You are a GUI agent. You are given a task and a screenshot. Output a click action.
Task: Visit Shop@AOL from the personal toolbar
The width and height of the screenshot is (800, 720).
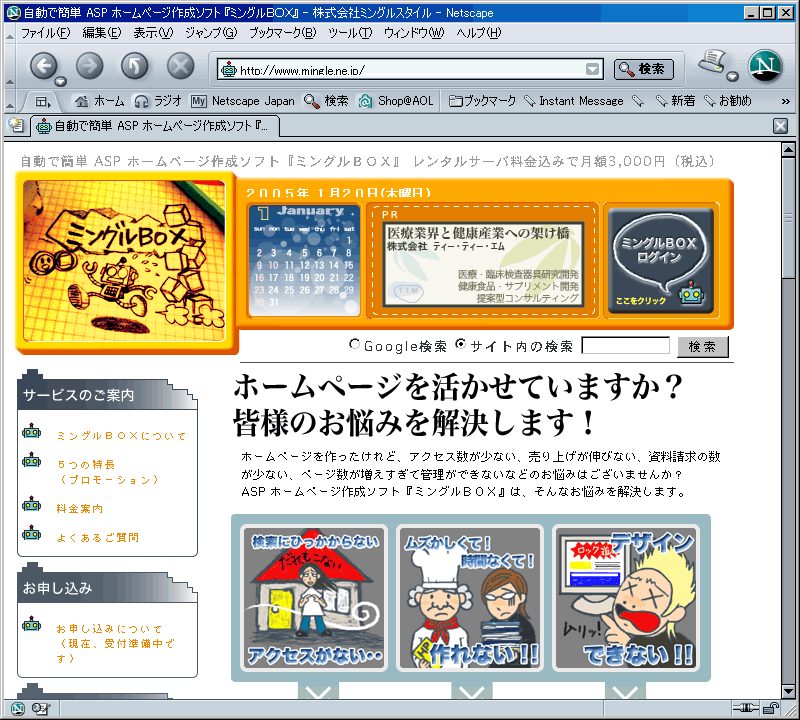(x=395, y=101)
